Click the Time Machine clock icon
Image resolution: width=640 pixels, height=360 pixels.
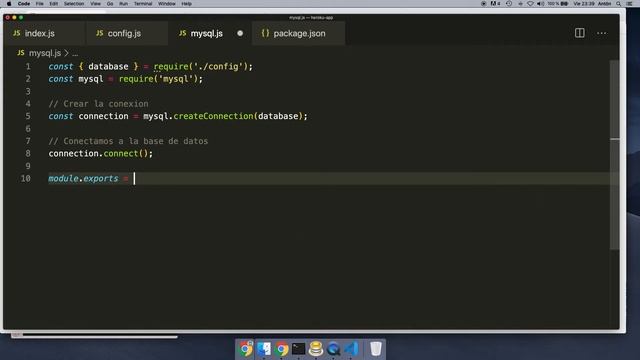pyautogui.click(x=509, y=4)
